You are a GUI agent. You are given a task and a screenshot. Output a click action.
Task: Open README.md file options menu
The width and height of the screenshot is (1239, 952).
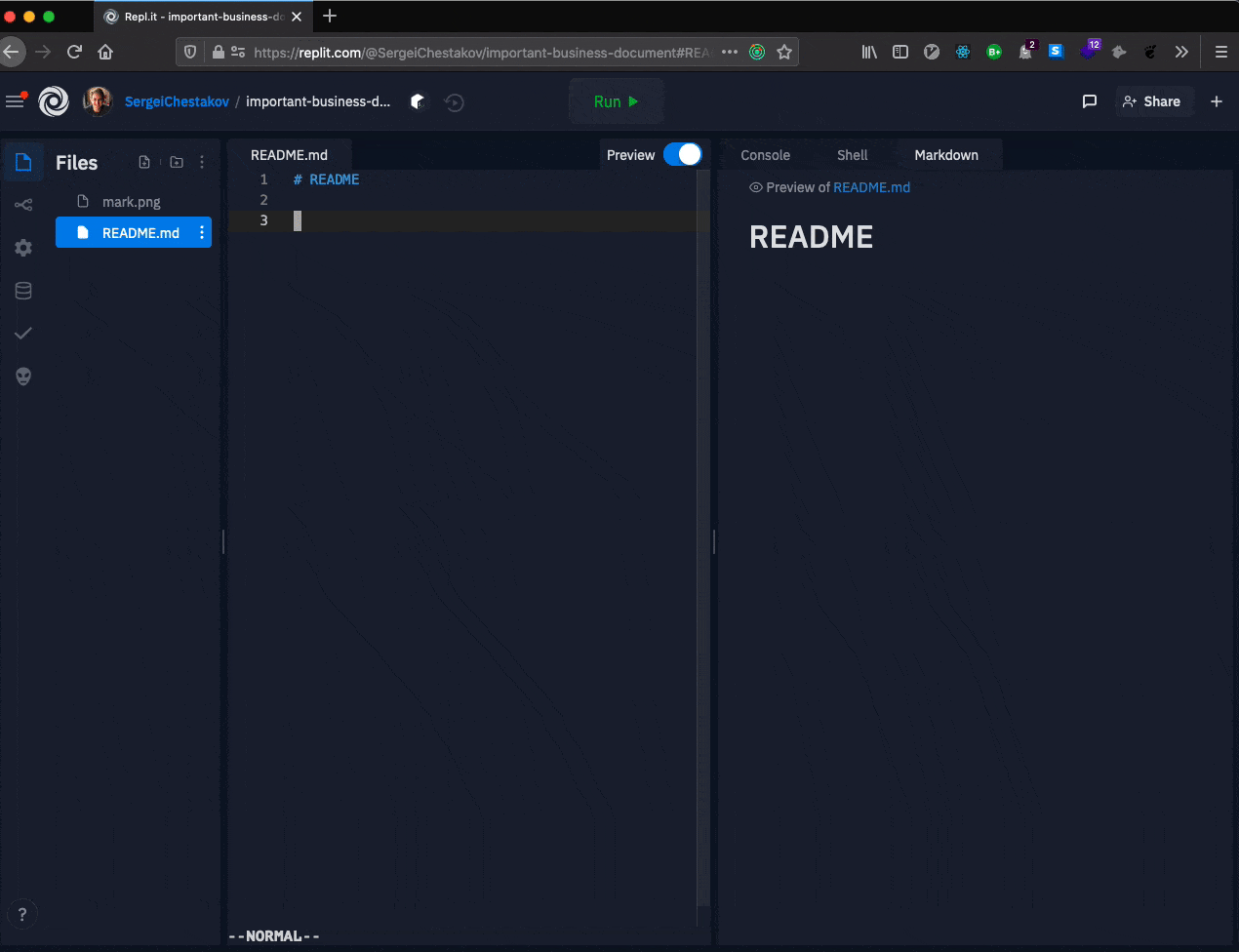202,233
